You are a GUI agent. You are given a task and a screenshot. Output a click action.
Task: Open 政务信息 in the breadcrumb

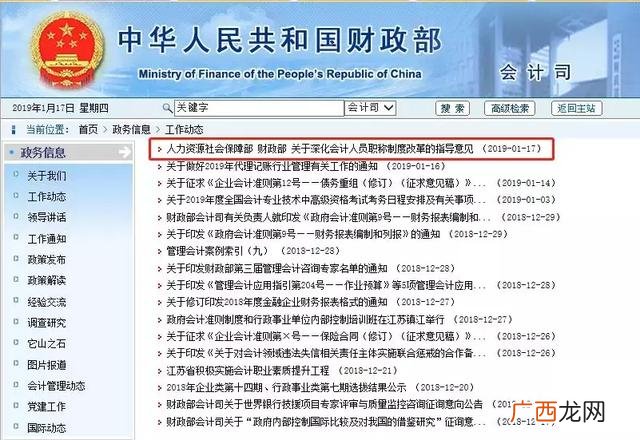[x=131, y=130]
